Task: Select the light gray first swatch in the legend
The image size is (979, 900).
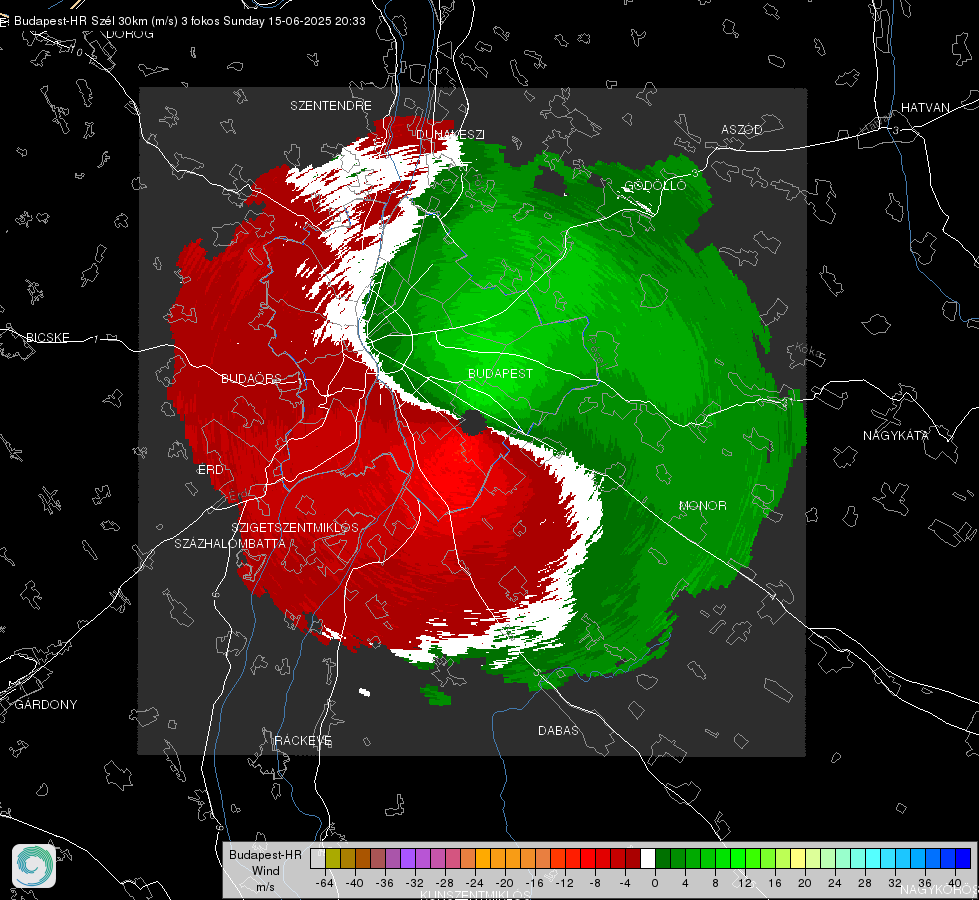Action: point(318,858)
